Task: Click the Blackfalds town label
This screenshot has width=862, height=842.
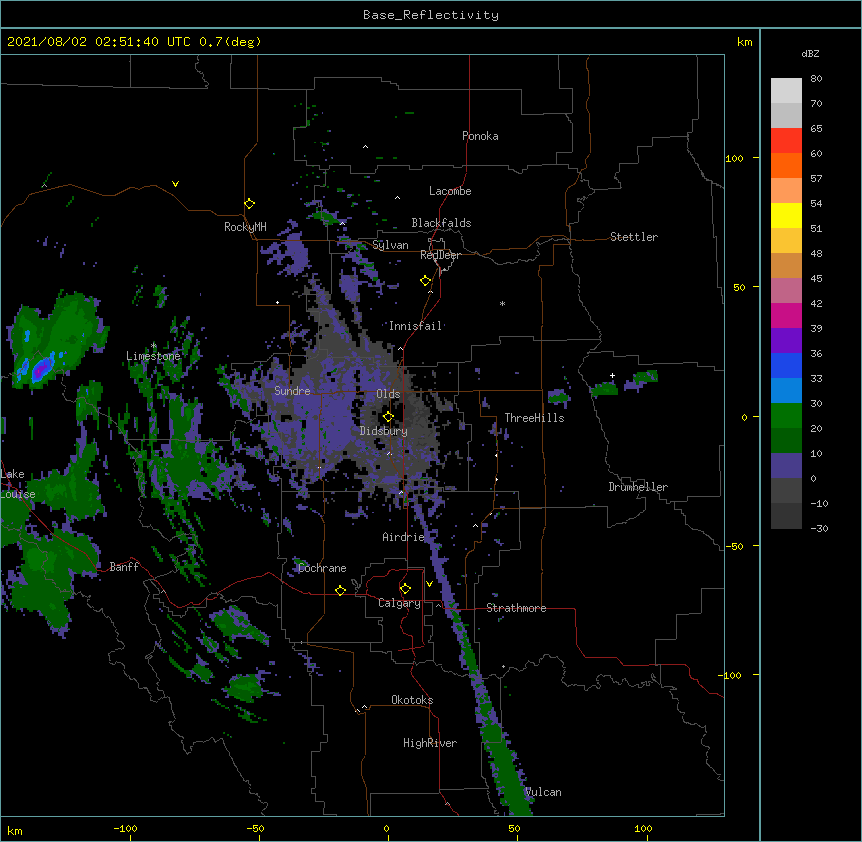Action: 441,223
